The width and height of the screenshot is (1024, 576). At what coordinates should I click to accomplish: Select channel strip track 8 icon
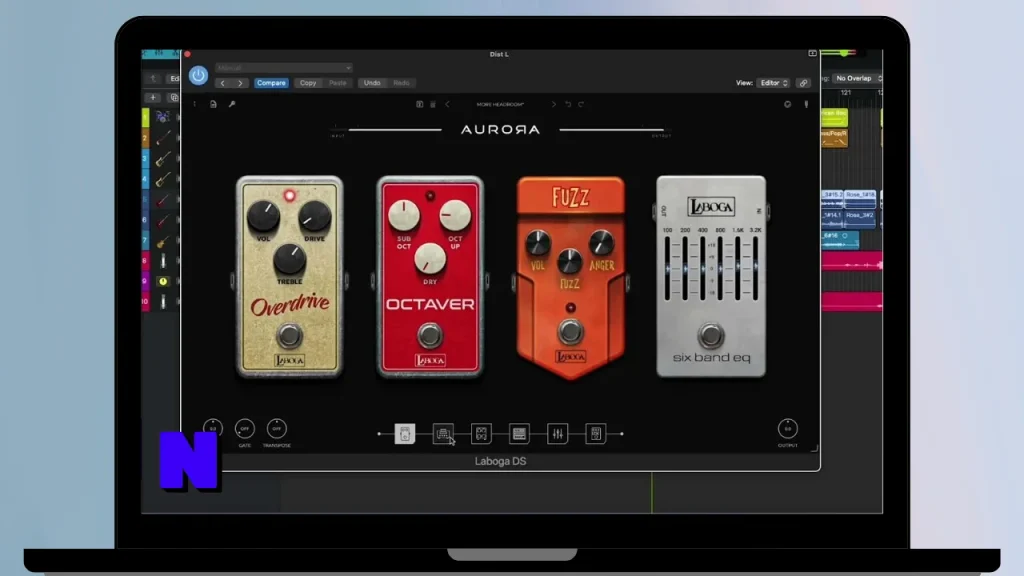point(163,261)
